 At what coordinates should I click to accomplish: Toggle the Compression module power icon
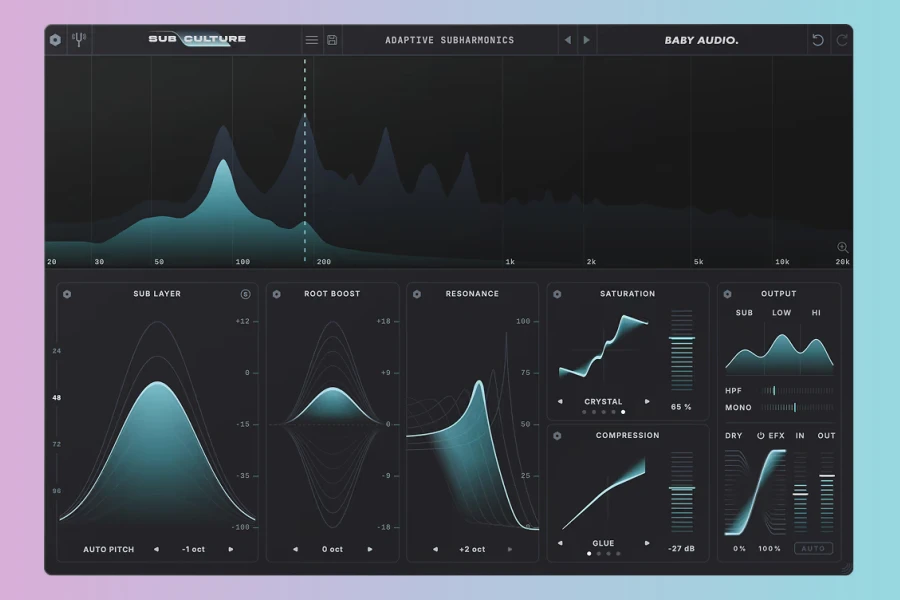[x=557, y=436]
